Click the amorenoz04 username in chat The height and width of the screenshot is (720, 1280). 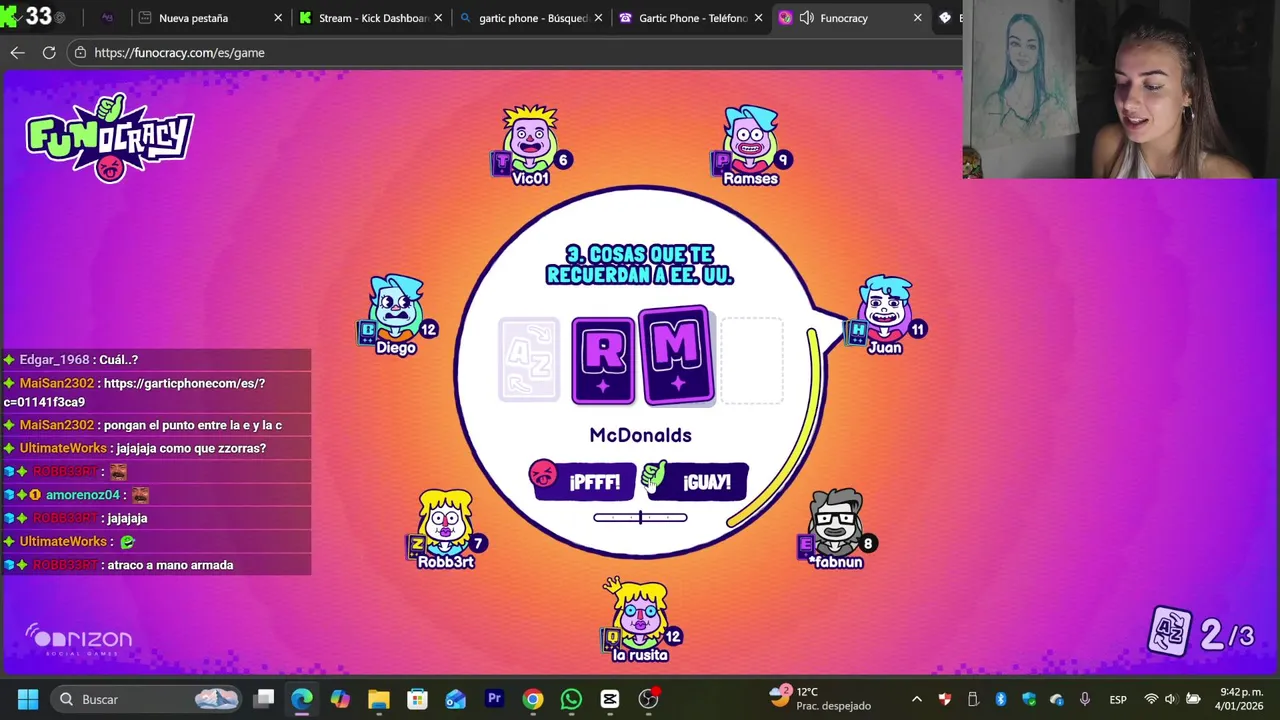point(82,495)
